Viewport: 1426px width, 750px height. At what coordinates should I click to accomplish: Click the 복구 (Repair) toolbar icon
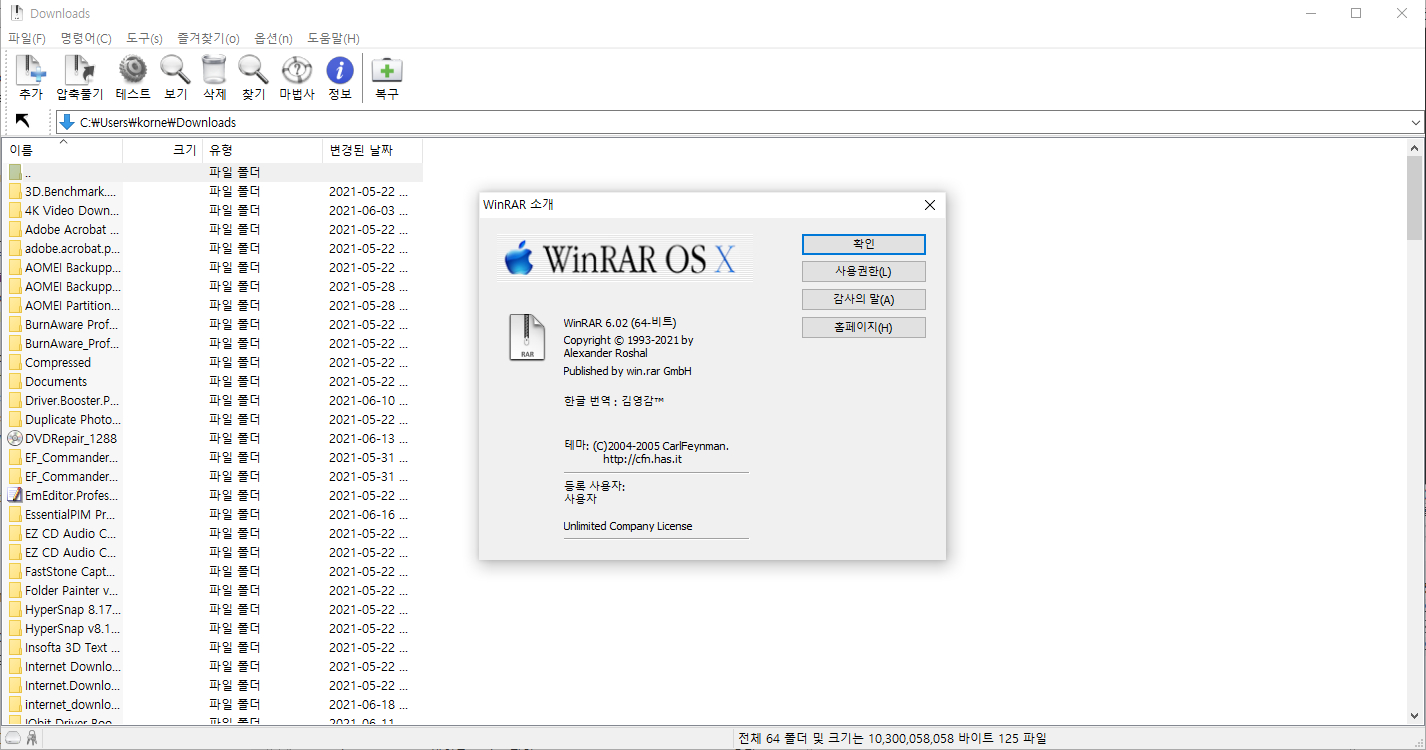click(x=387, y=70)
